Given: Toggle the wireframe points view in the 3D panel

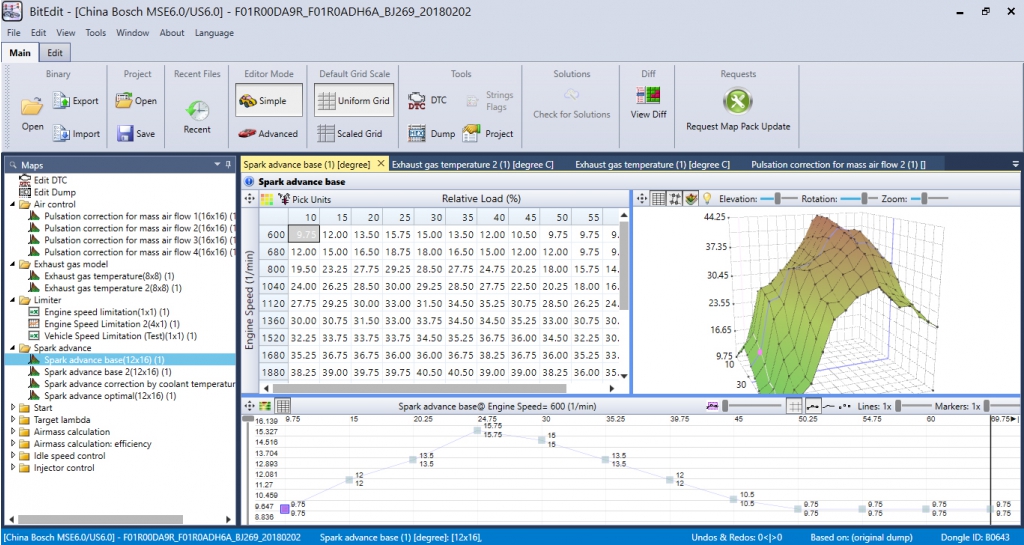Looking at the screenshot, I should click(x=675, y=198).
